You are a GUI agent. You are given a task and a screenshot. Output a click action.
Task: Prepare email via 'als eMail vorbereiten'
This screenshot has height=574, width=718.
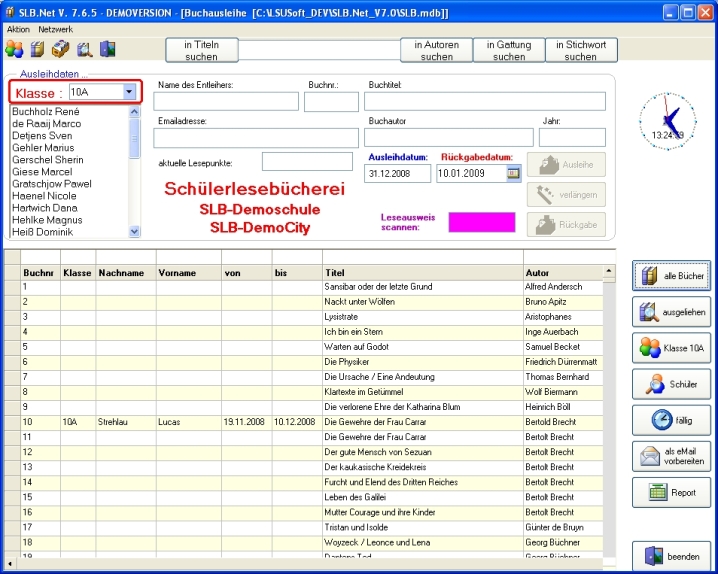tap(671, 456)
